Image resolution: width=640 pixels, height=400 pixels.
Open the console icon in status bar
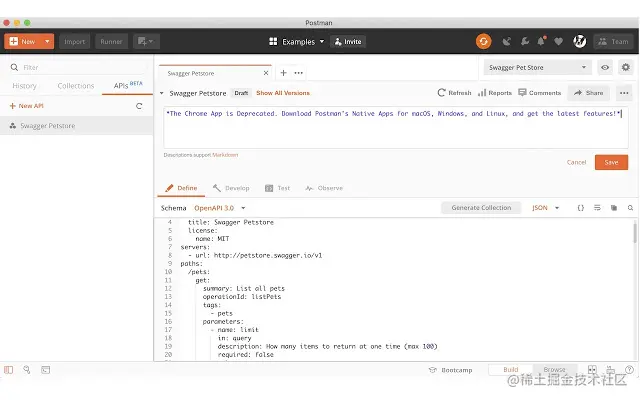(x=46, y=370)
